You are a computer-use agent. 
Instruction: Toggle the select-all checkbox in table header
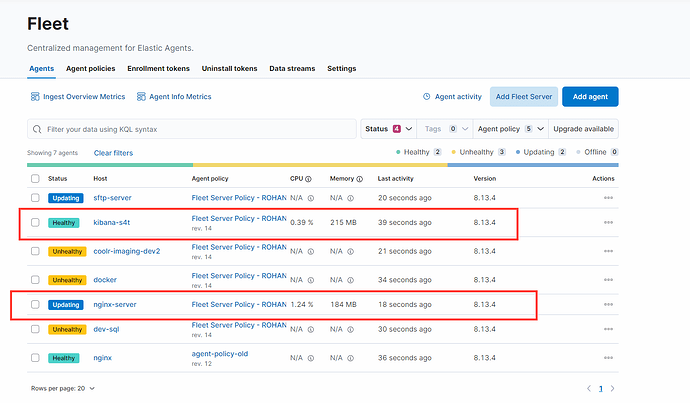pos(36,179)
